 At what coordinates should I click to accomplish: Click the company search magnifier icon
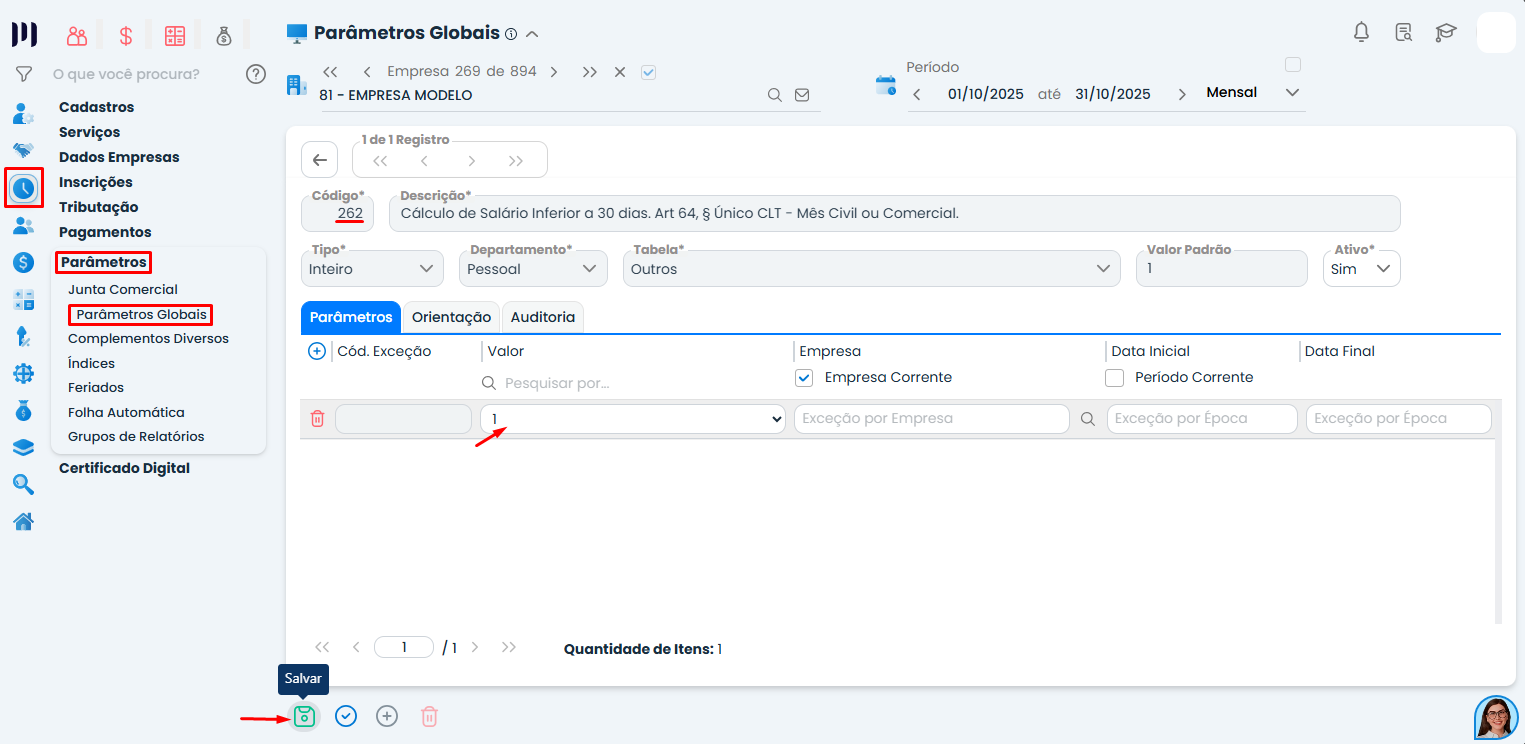pyautogui.click(x=775, y=95)
